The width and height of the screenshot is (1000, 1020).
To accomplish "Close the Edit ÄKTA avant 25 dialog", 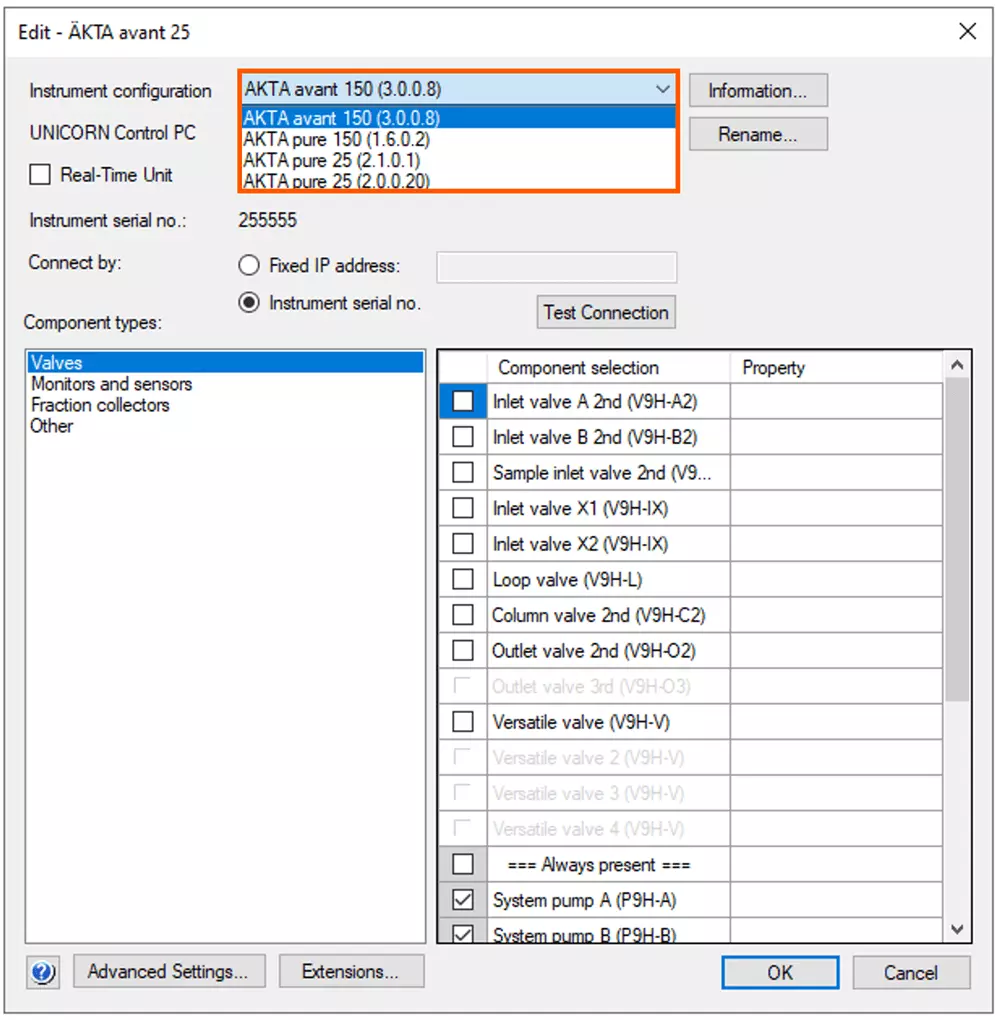I will click(x=967, y=32).
